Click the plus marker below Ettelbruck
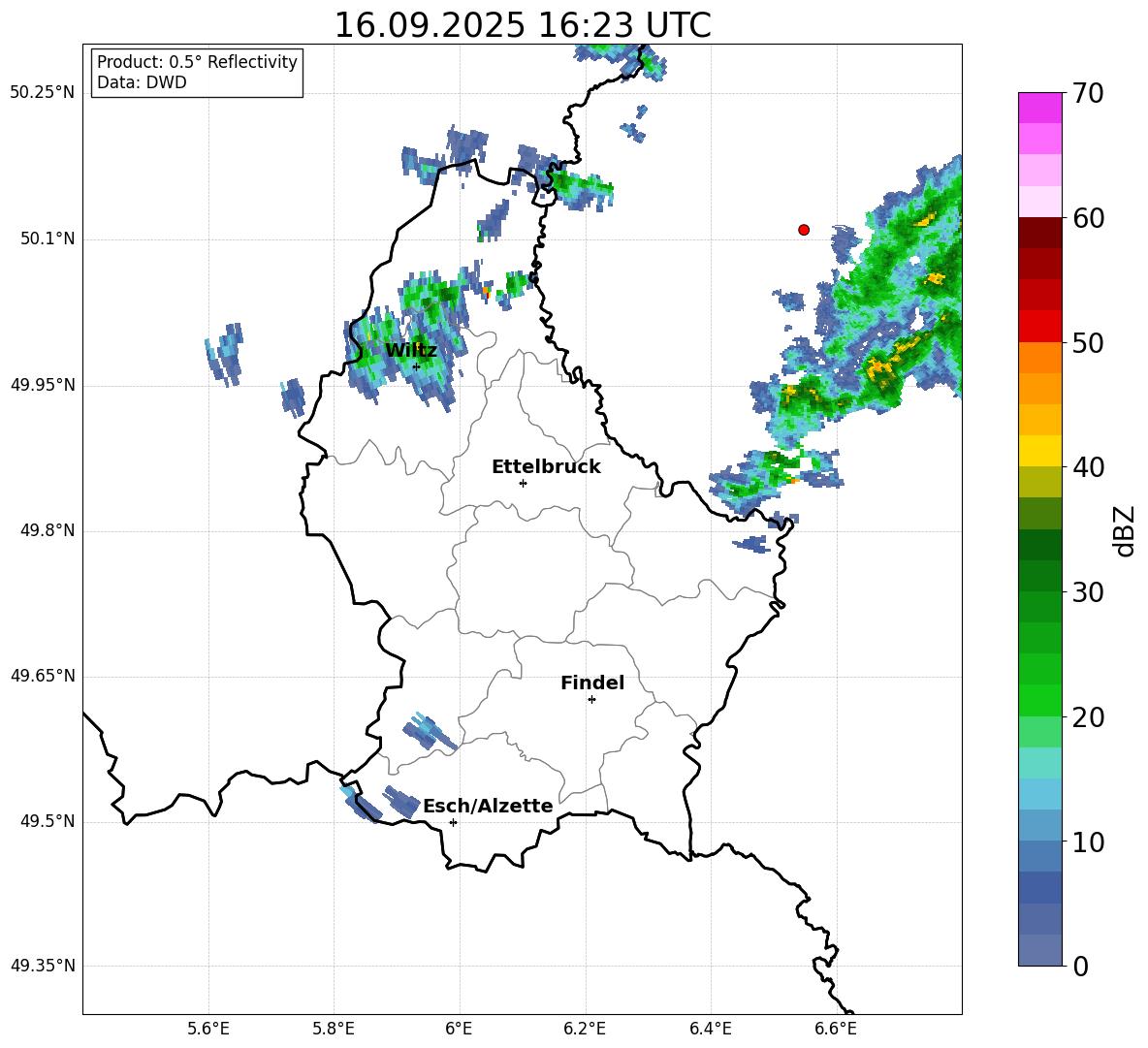The height and width of the screenshot is (1048, 1148). [523, 483]
